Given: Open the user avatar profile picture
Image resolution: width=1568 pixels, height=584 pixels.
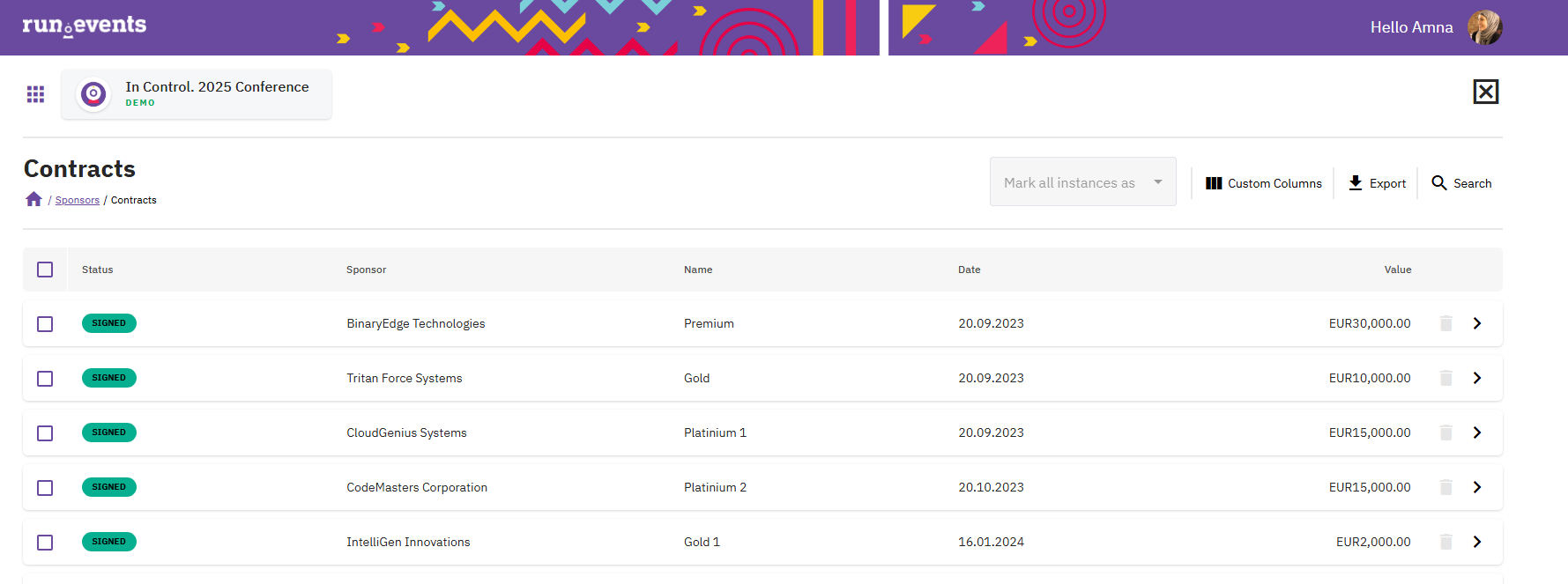Looking at the screenshot, I should [1485, 27].
